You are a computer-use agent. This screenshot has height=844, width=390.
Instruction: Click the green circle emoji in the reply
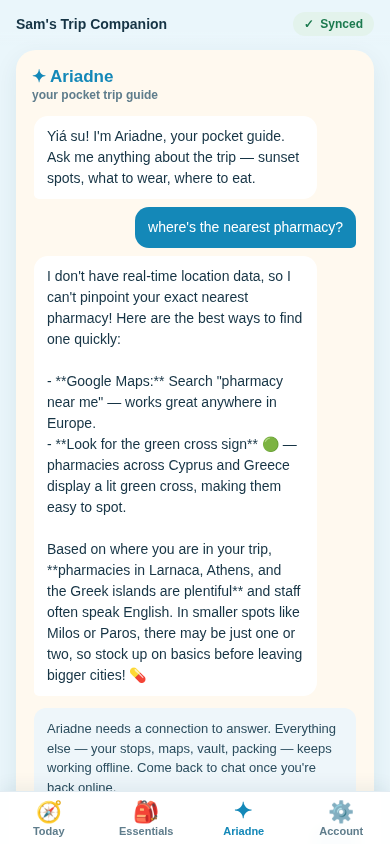[271, 445]
